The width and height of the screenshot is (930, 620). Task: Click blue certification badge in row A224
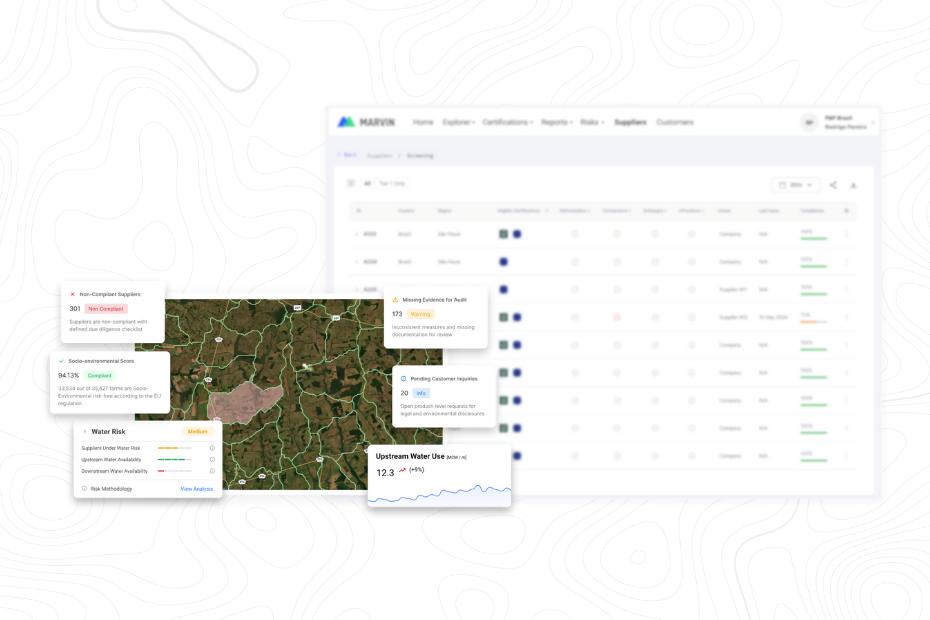point(504,262)
